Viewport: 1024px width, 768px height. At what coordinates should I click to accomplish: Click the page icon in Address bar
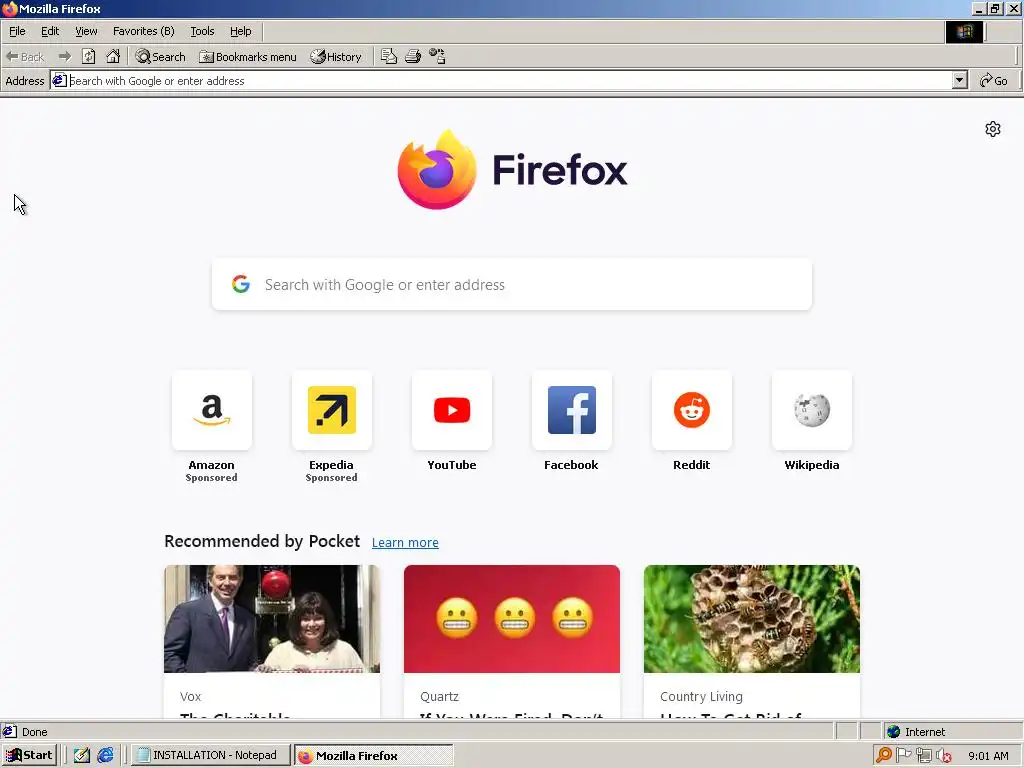(x=59, y=80)
